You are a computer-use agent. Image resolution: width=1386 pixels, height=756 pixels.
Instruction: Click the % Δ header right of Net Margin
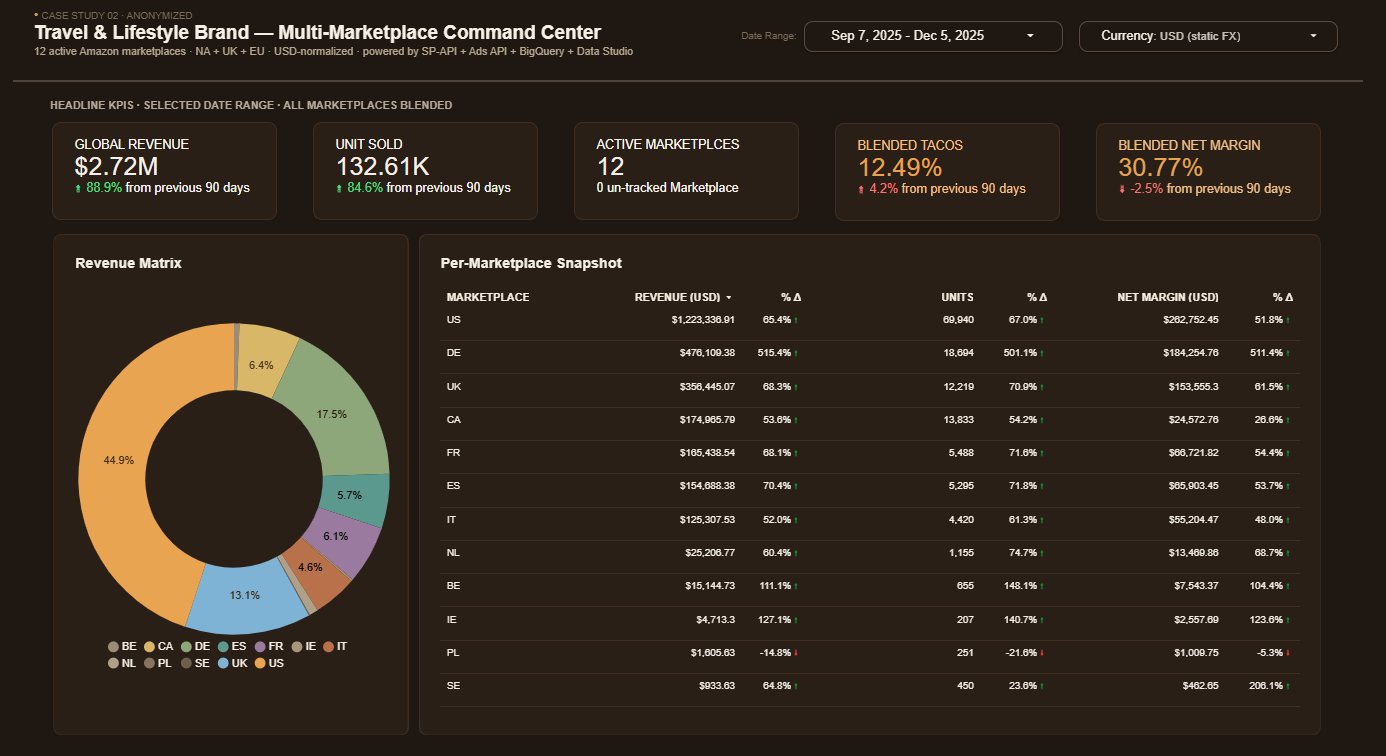(x=1283, y=297)
